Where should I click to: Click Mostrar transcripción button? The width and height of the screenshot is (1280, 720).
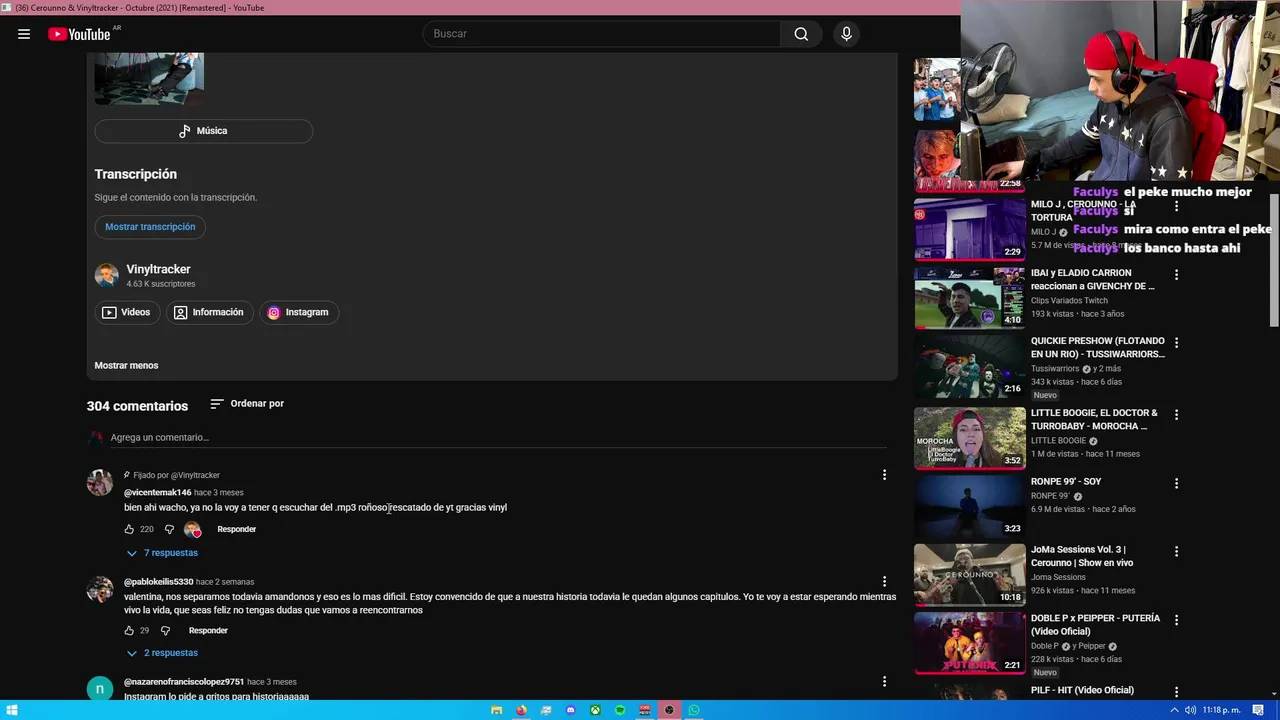pyautogui.click(x=150, y=227)
